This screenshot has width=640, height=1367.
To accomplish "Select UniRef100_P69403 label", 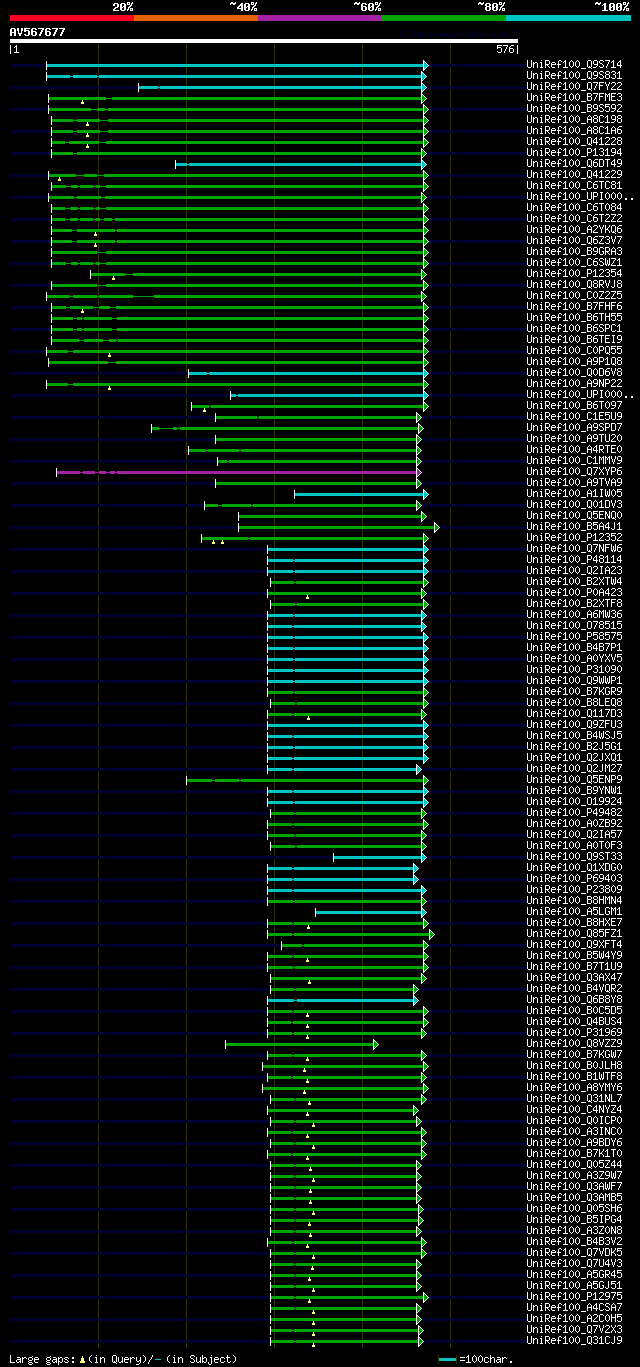I will [573, 879].
